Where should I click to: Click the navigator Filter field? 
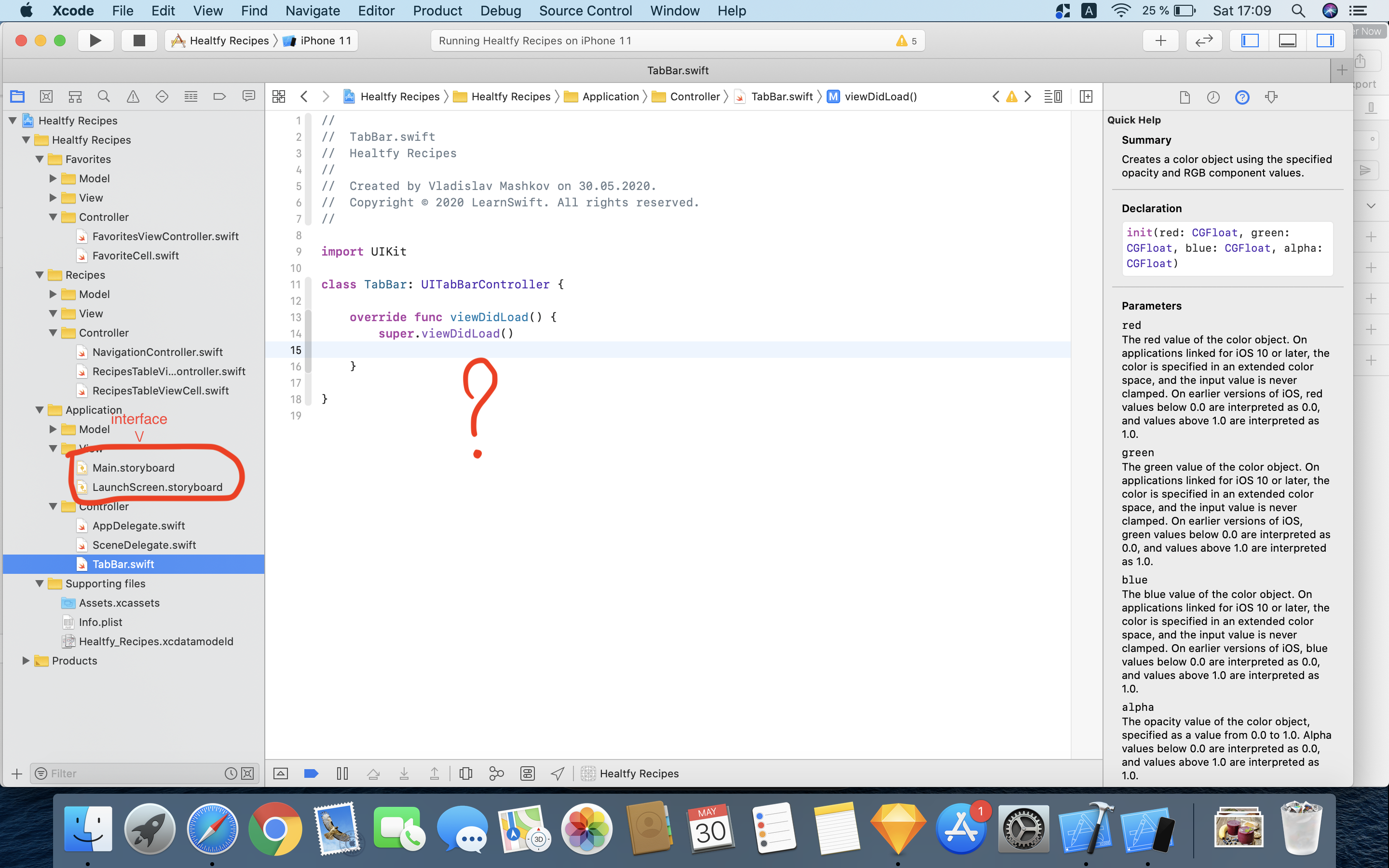coord(136,773)
